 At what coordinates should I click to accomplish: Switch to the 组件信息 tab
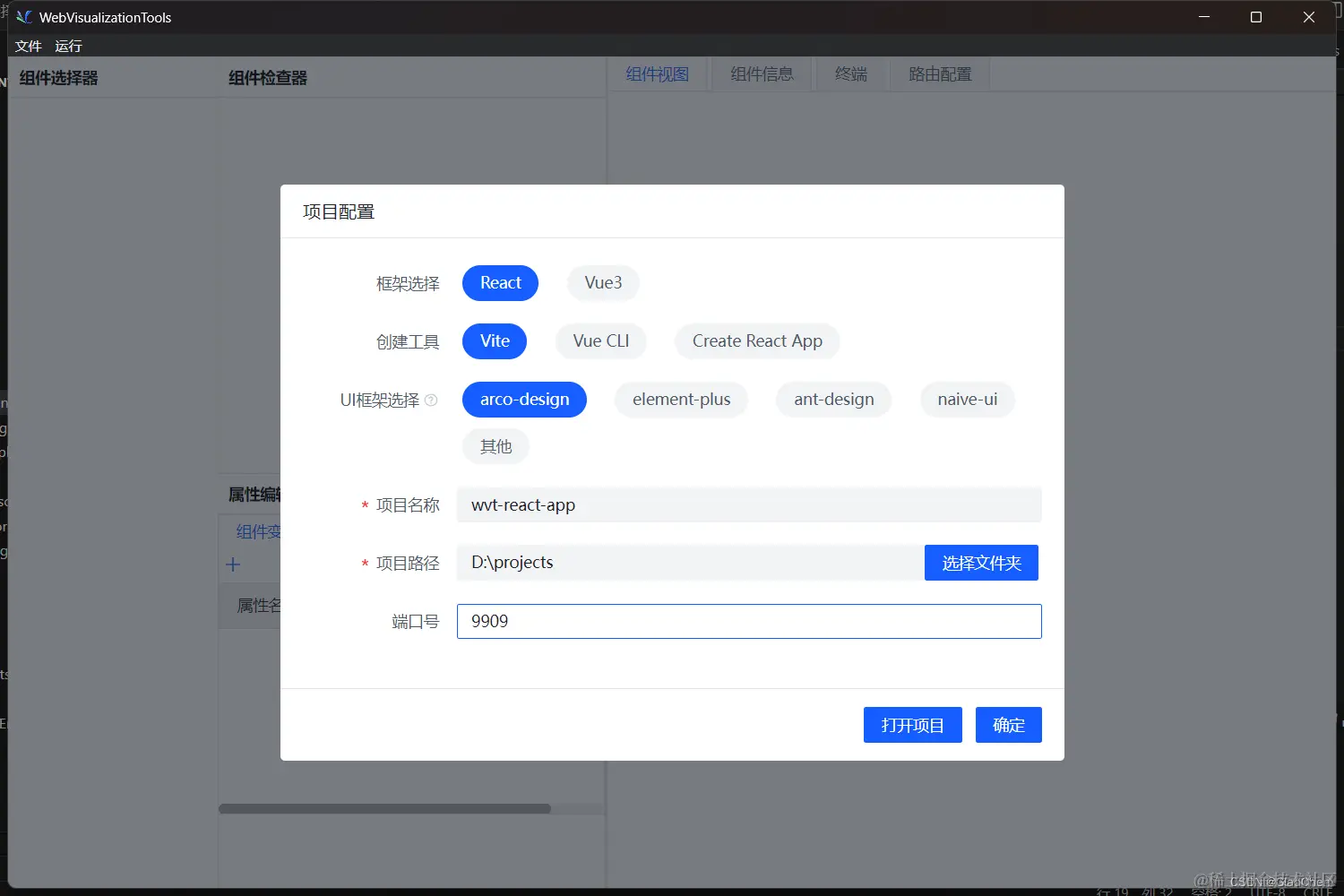(762, 74)
